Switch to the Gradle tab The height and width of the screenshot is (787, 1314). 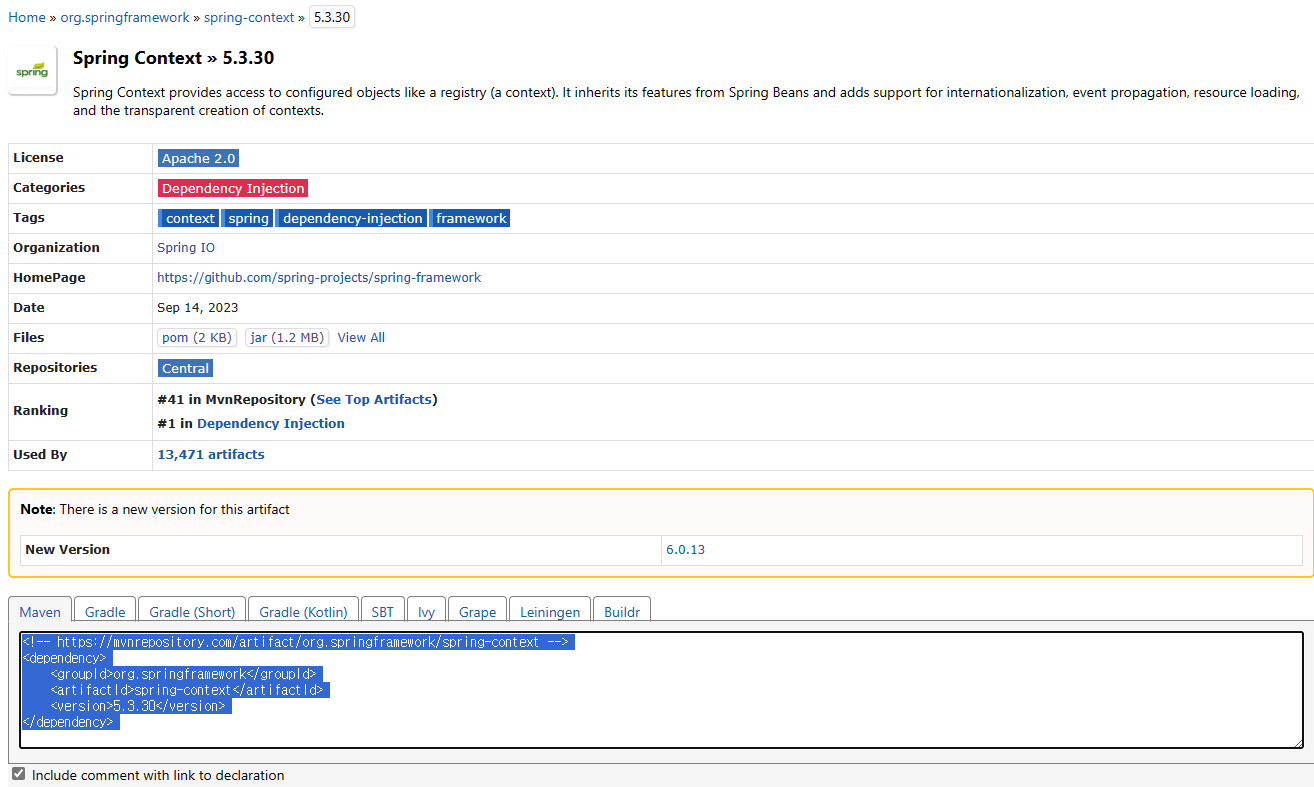coord(105,611)
